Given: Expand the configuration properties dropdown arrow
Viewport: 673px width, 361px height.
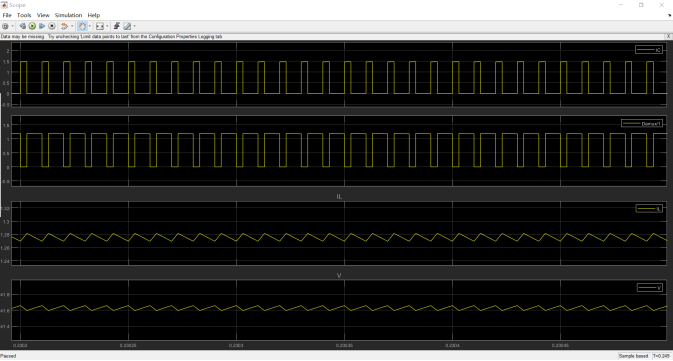Looking at the screenshot, I should pyautogui.click(x=12, y=26).
